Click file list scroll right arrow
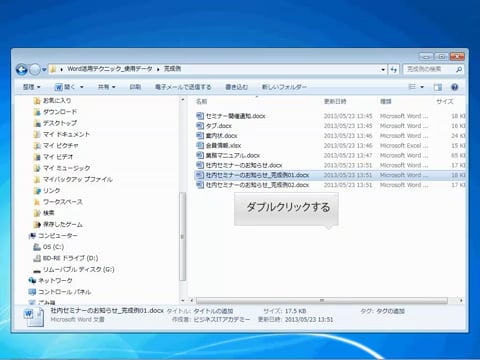 [x=461, y=301]
